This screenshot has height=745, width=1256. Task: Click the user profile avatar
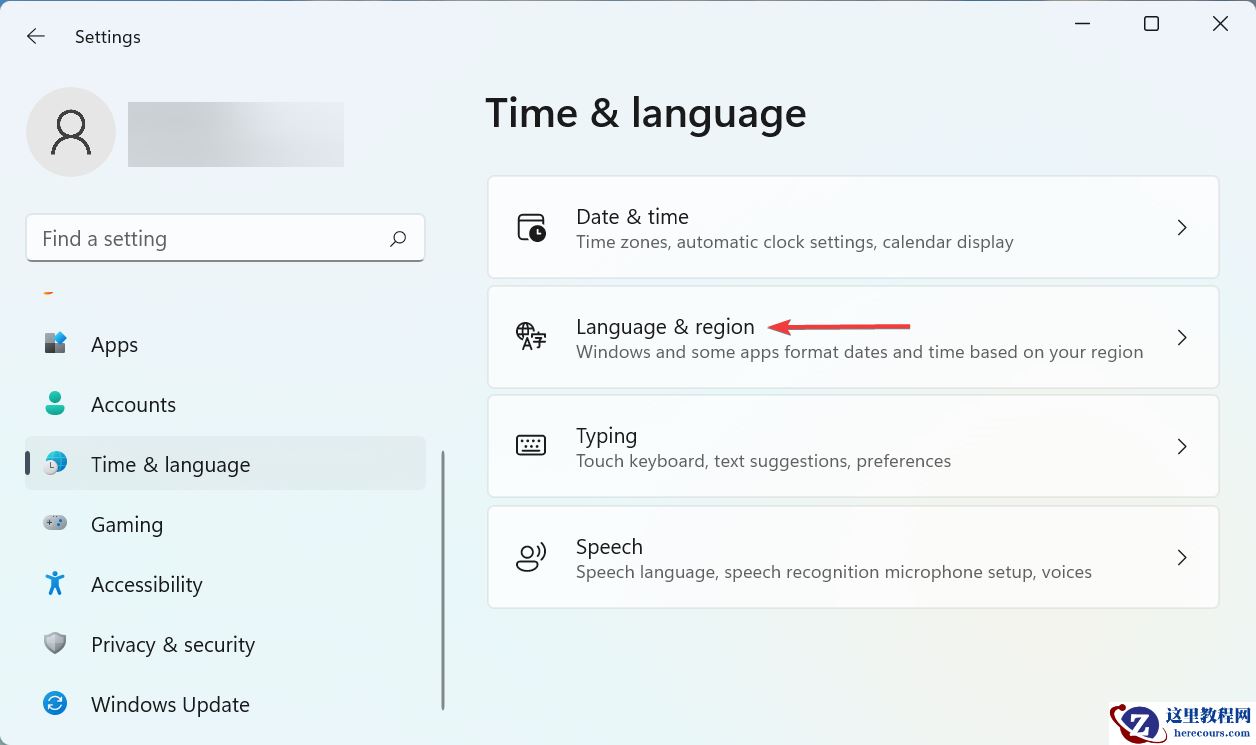71,132
